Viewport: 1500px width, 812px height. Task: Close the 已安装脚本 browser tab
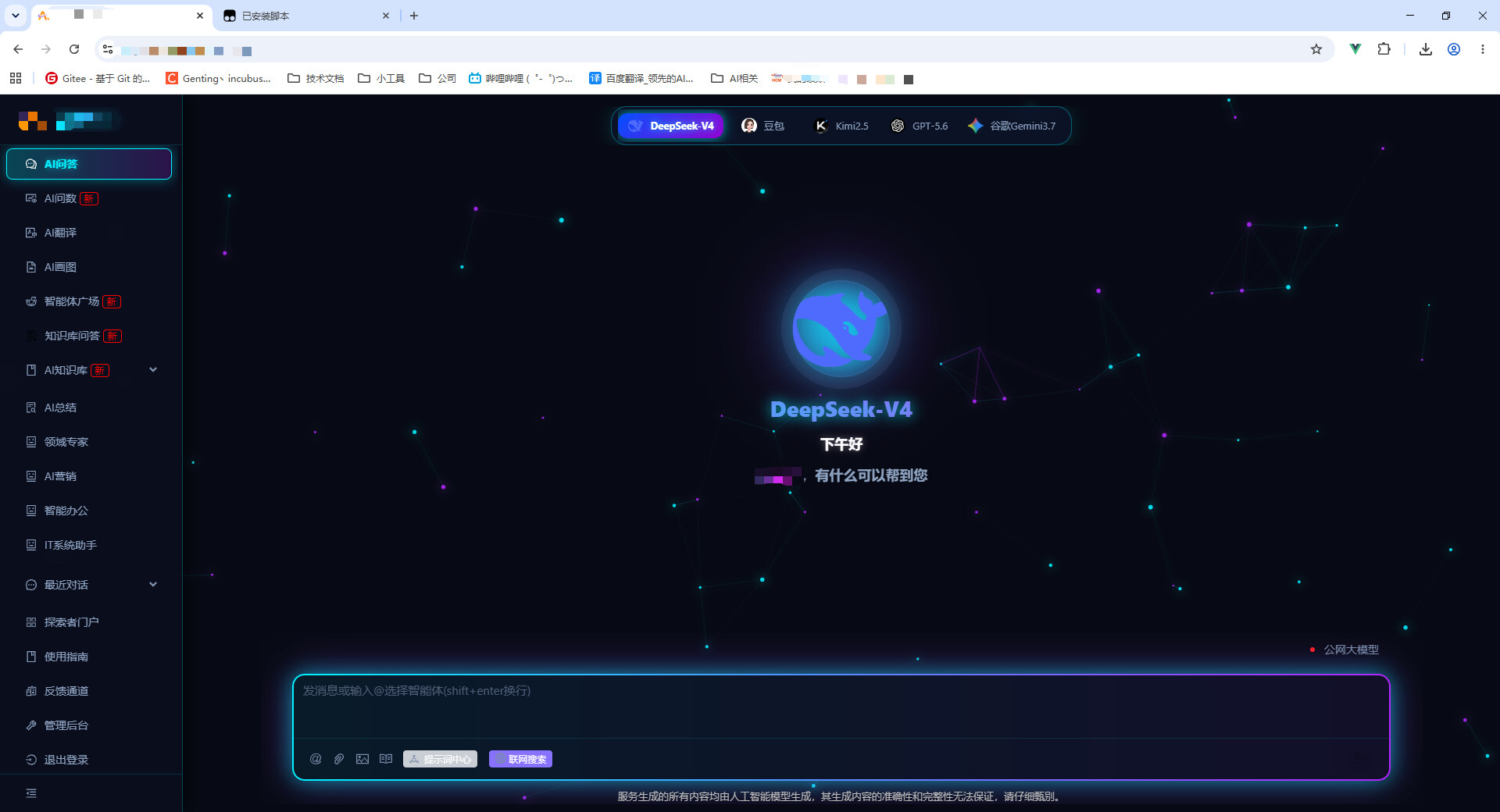click(x=386, y=16)
